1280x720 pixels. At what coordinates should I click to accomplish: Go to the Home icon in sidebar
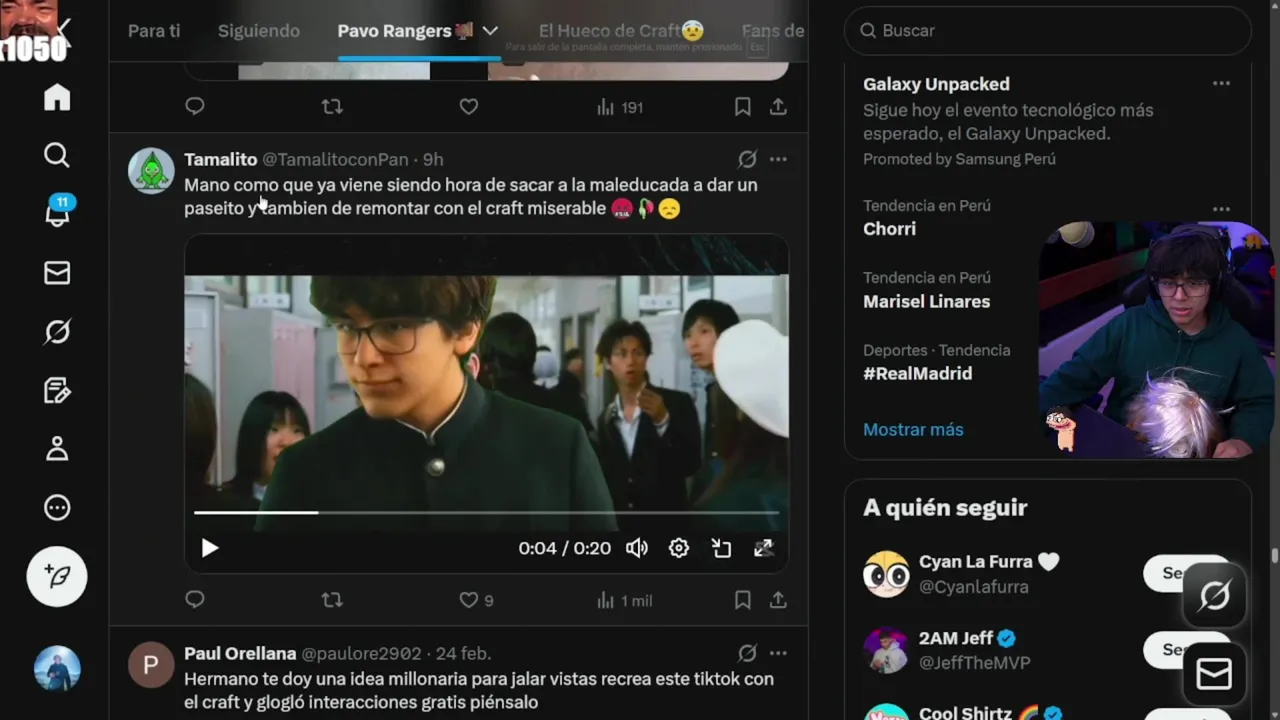coord(57,97)
